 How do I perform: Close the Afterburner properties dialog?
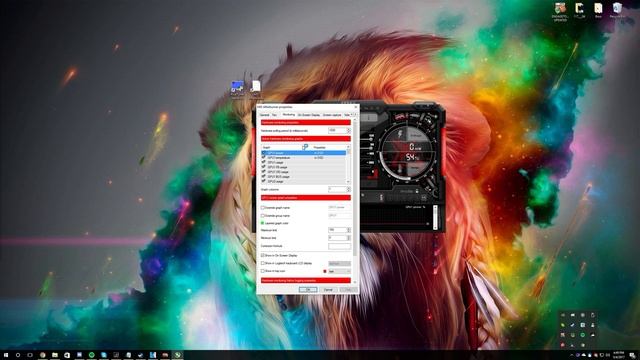click(356, 107)
